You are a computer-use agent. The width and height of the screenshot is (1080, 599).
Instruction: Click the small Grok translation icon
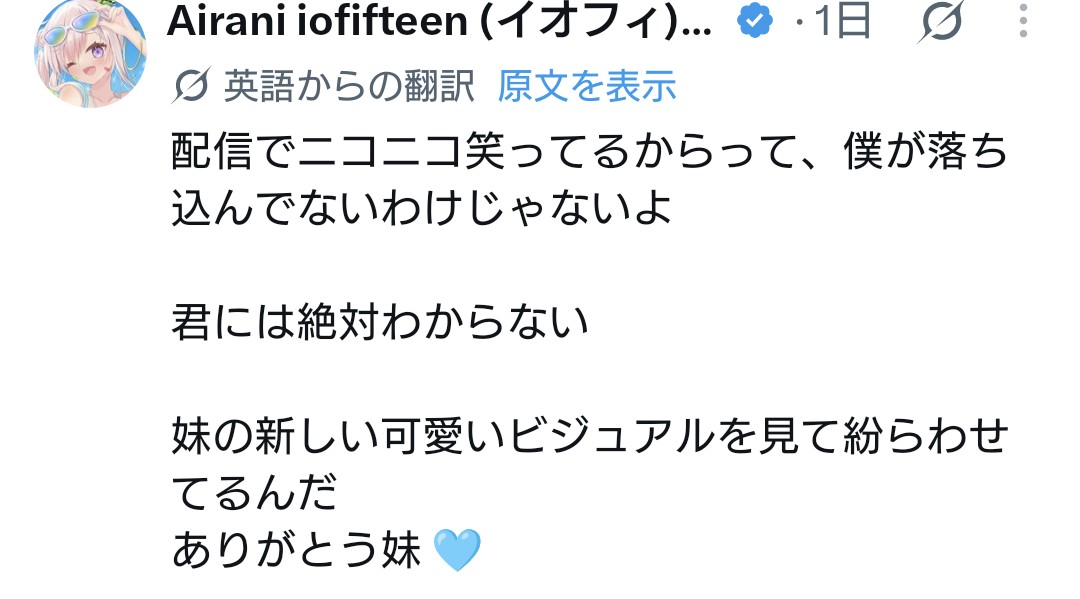coord(190,87)
